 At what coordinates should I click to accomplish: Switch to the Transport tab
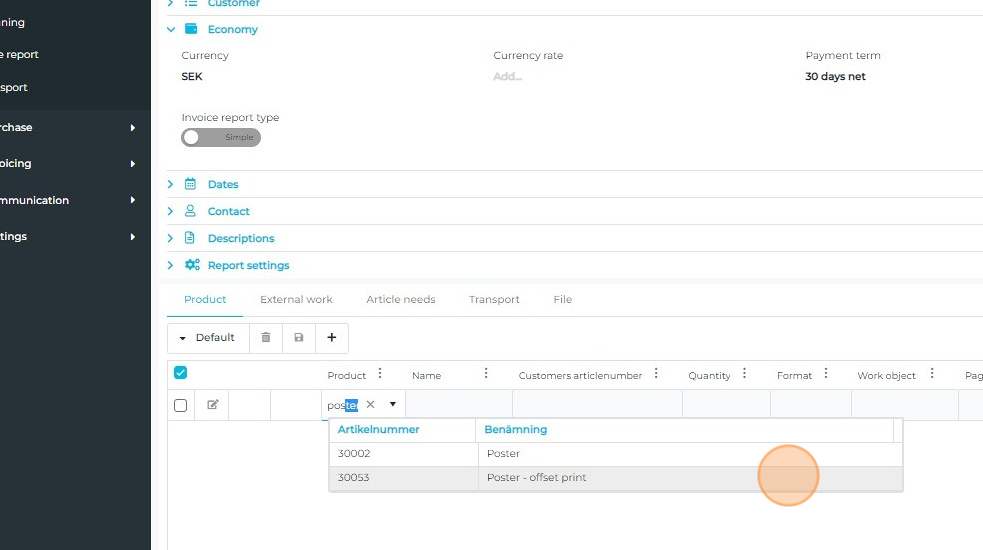494,300
